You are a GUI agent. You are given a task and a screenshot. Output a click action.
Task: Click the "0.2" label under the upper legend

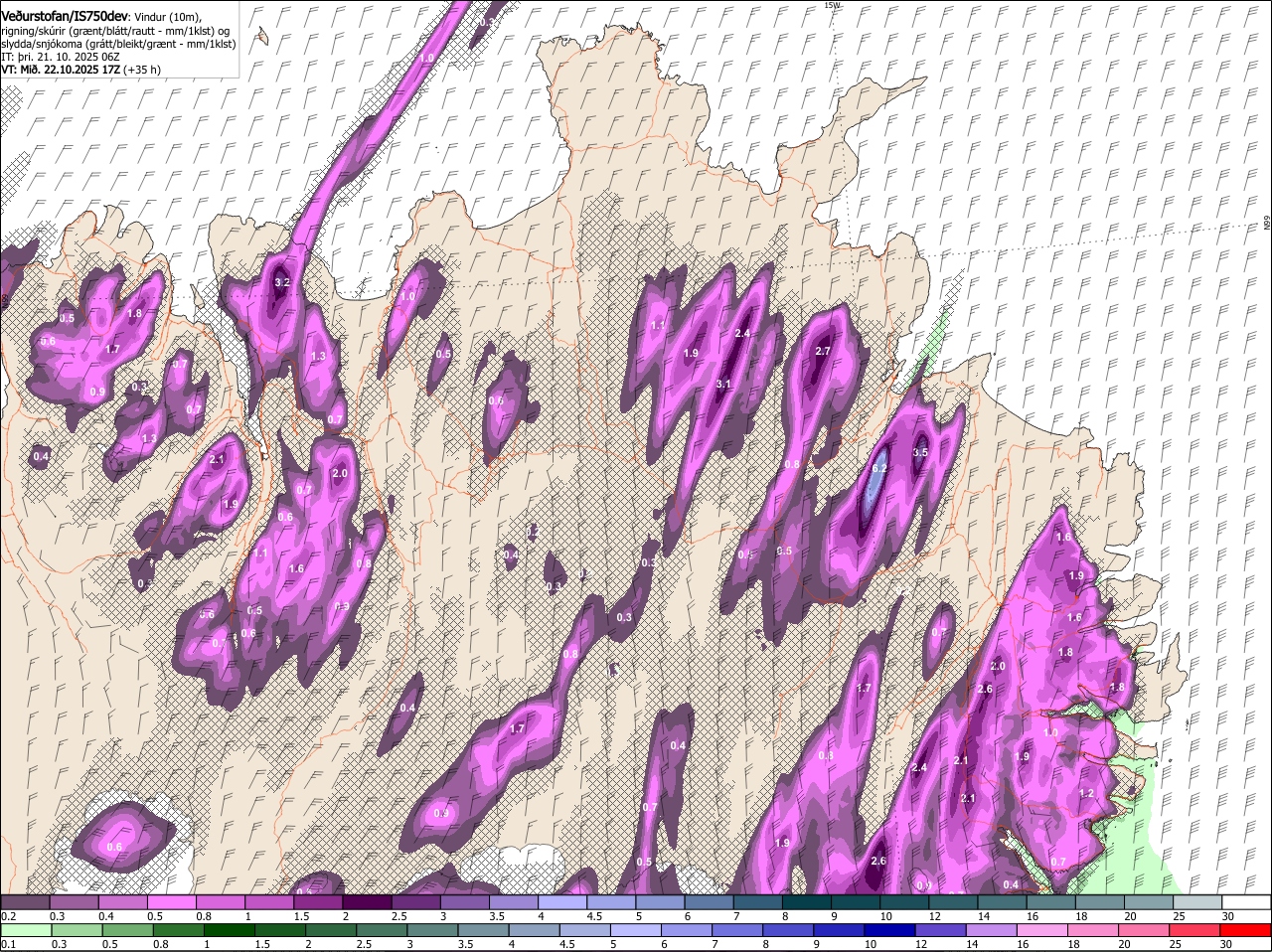coord(8,915)
